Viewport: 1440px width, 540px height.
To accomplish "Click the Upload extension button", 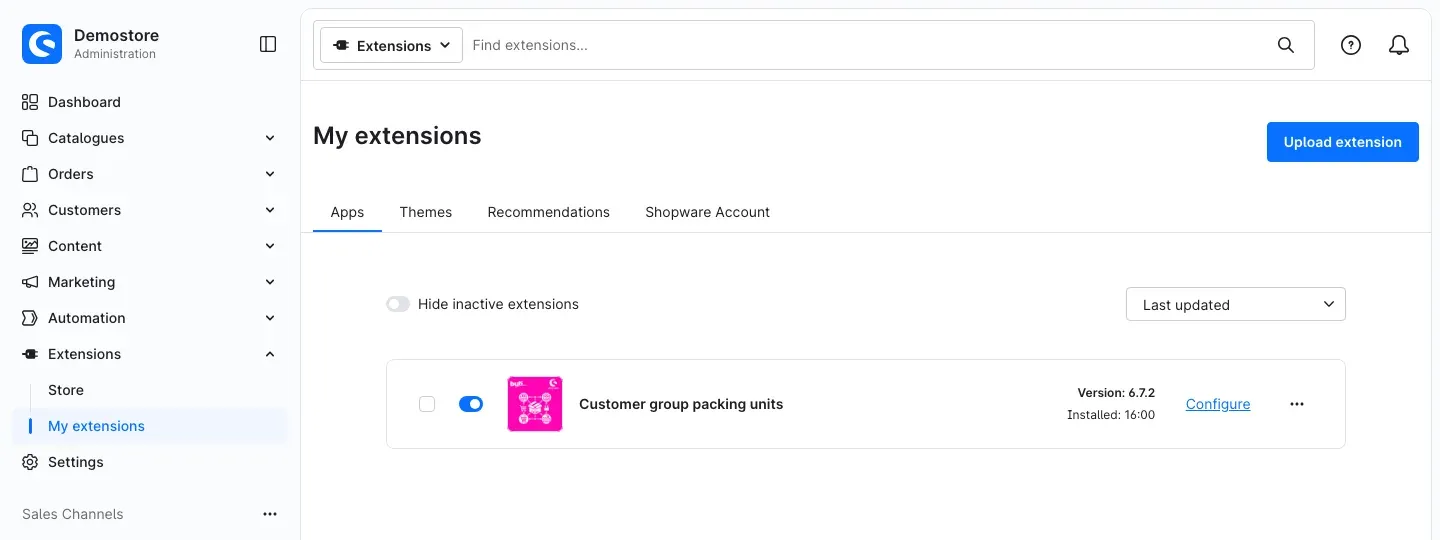I will click(1342, 142).
